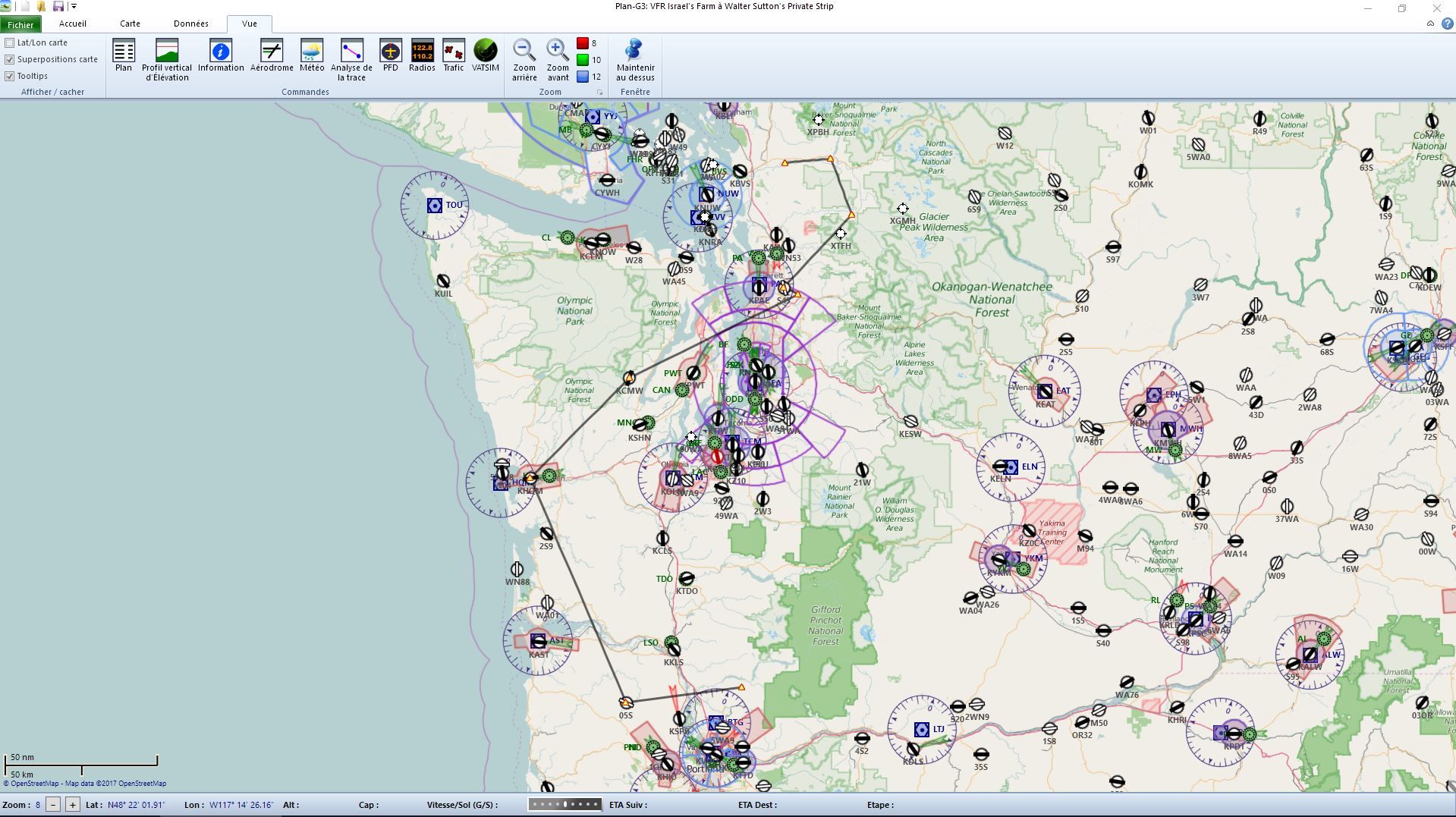Click the longitude value W117° 14' 26.16"
This screenshot has height=817, width=1456.
pos(241,805)
